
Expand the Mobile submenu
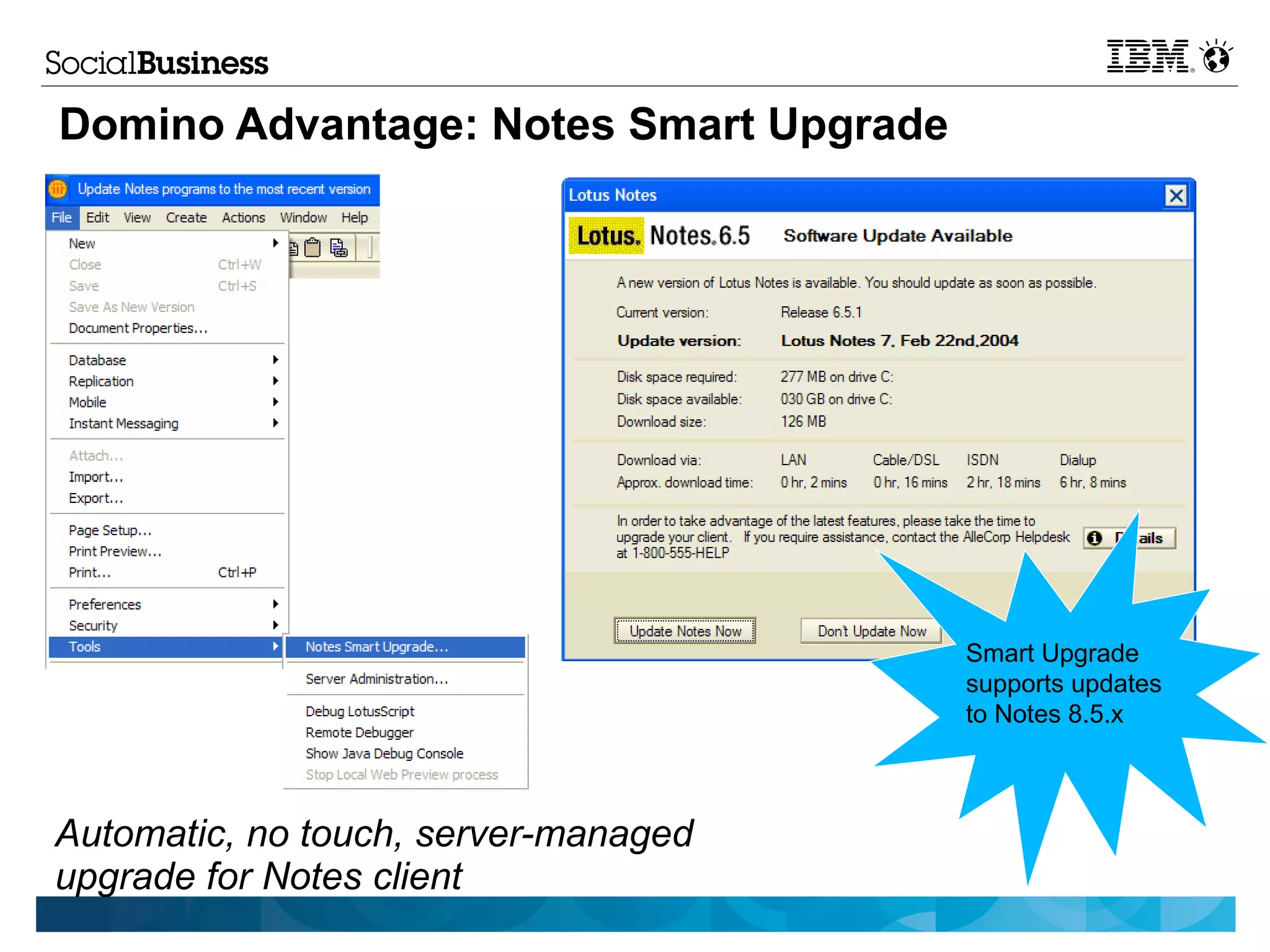pos(167,402)
